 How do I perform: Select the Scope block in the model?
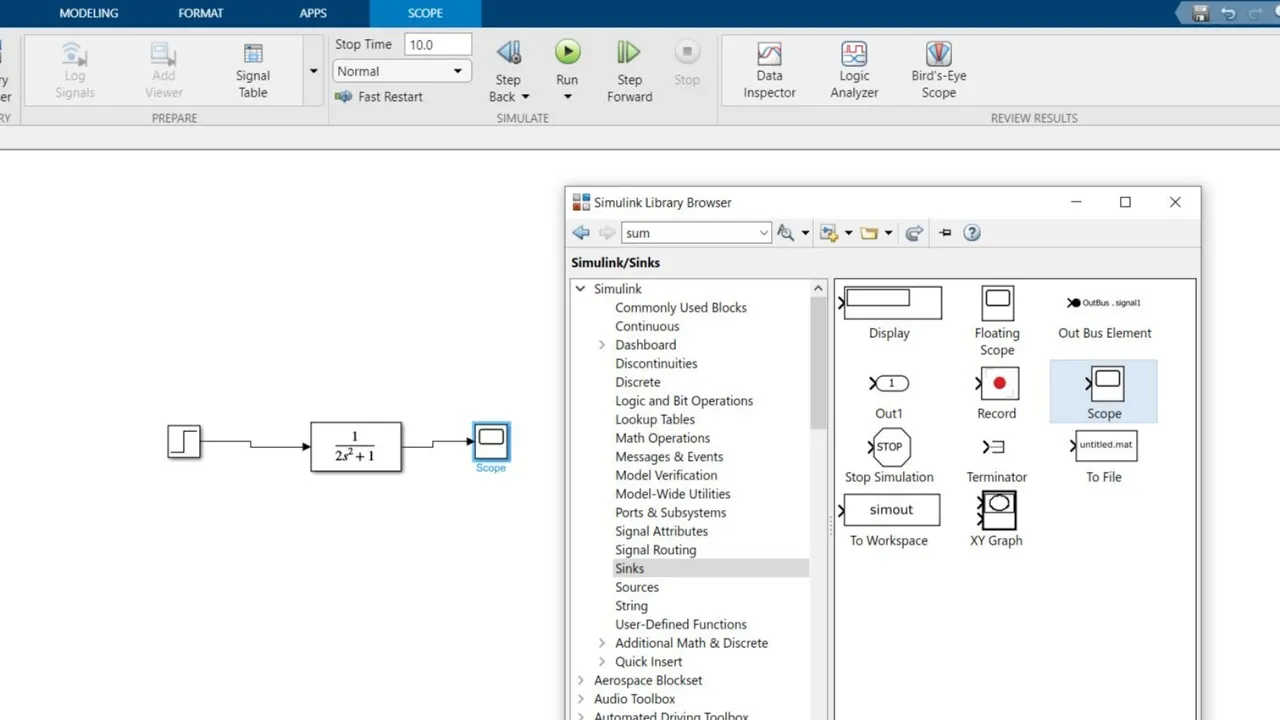click(491, 440)
